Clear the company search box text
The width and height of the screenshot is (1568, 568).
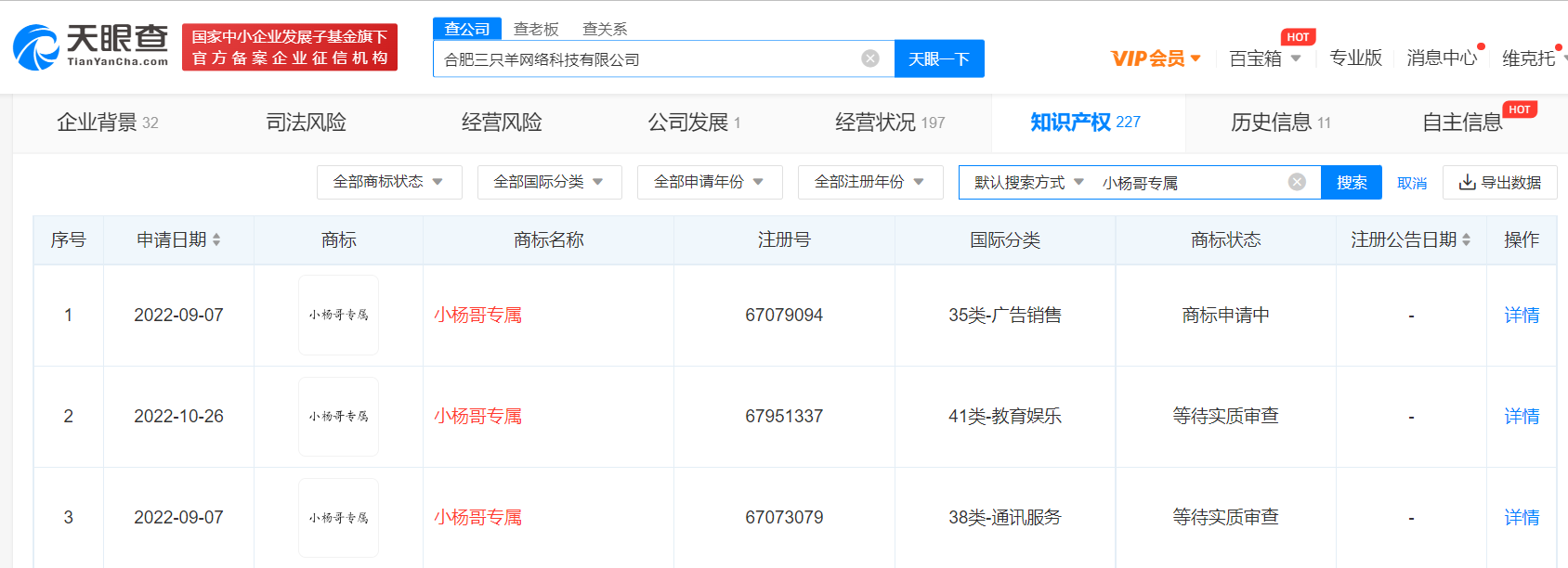click(870, 58)
